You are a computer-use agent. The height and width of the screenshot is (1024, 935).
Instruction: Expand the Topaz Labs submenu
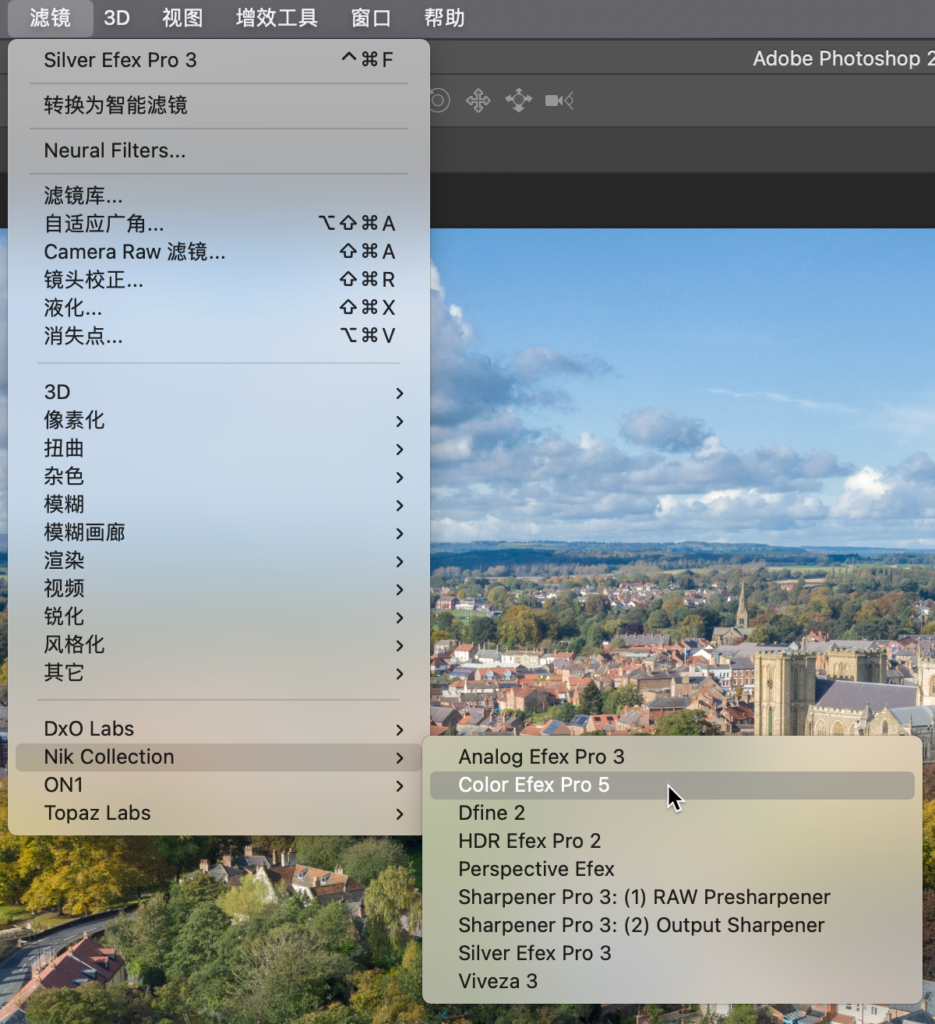[219, 813]
